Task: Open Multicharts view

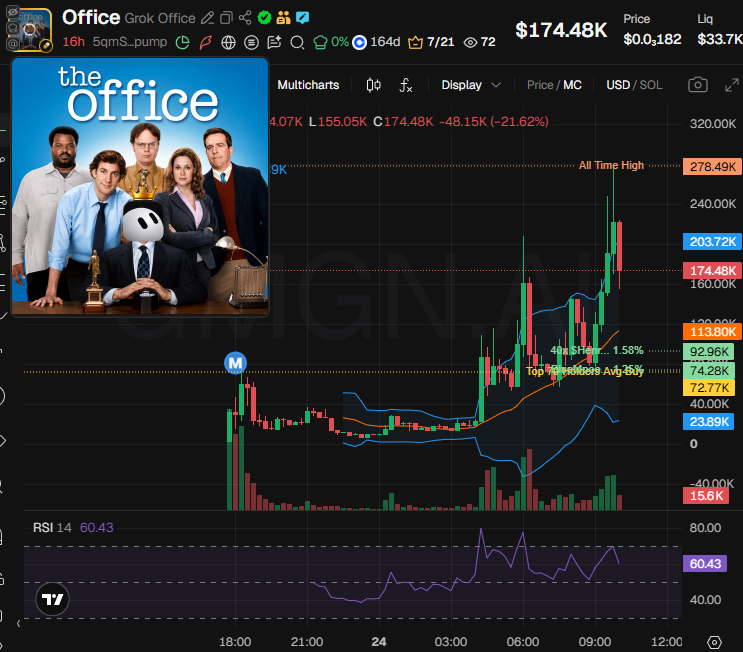Action: point(308,85)
